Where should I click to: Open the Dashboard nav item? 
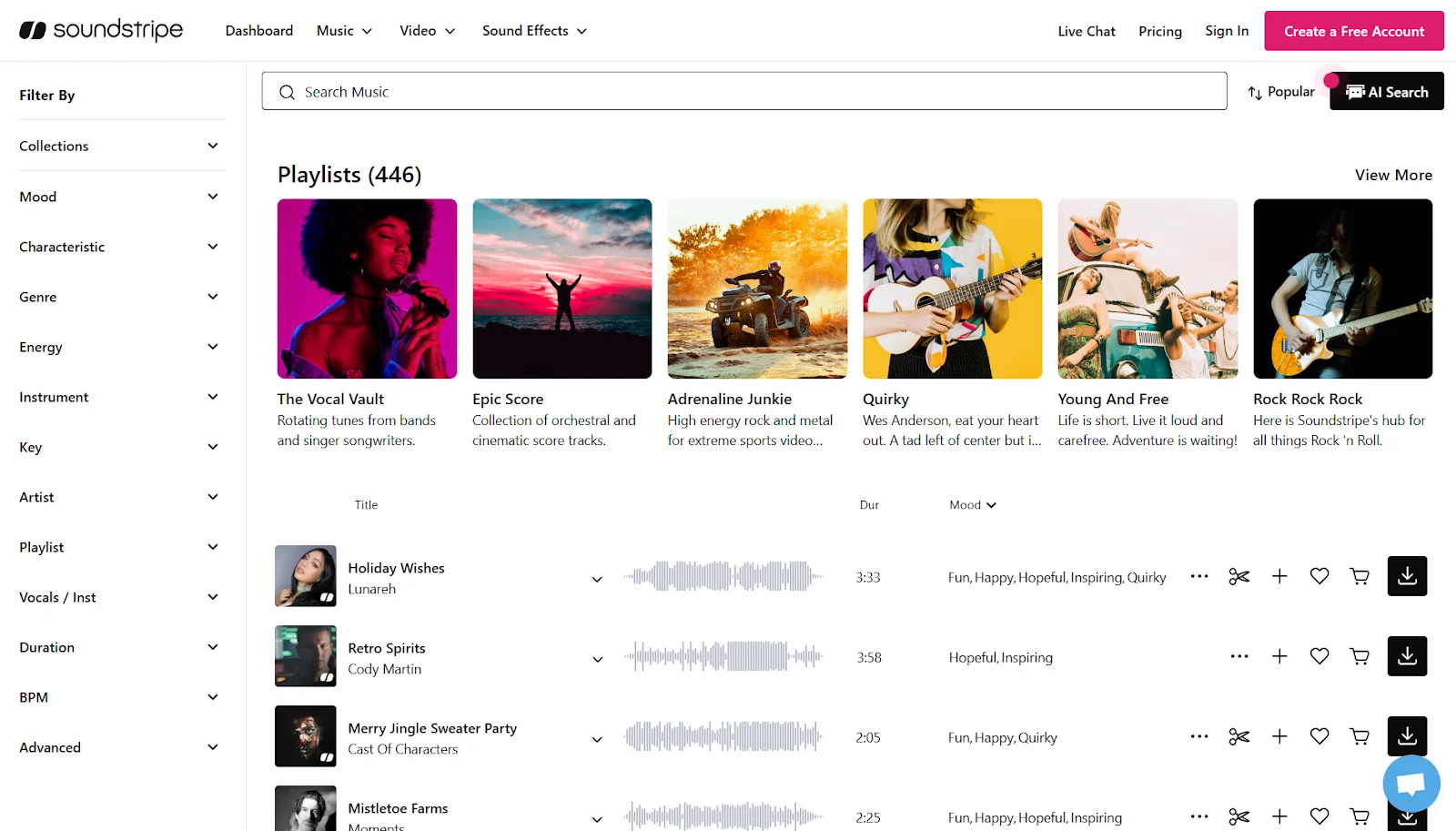click(x=259, y=30)
